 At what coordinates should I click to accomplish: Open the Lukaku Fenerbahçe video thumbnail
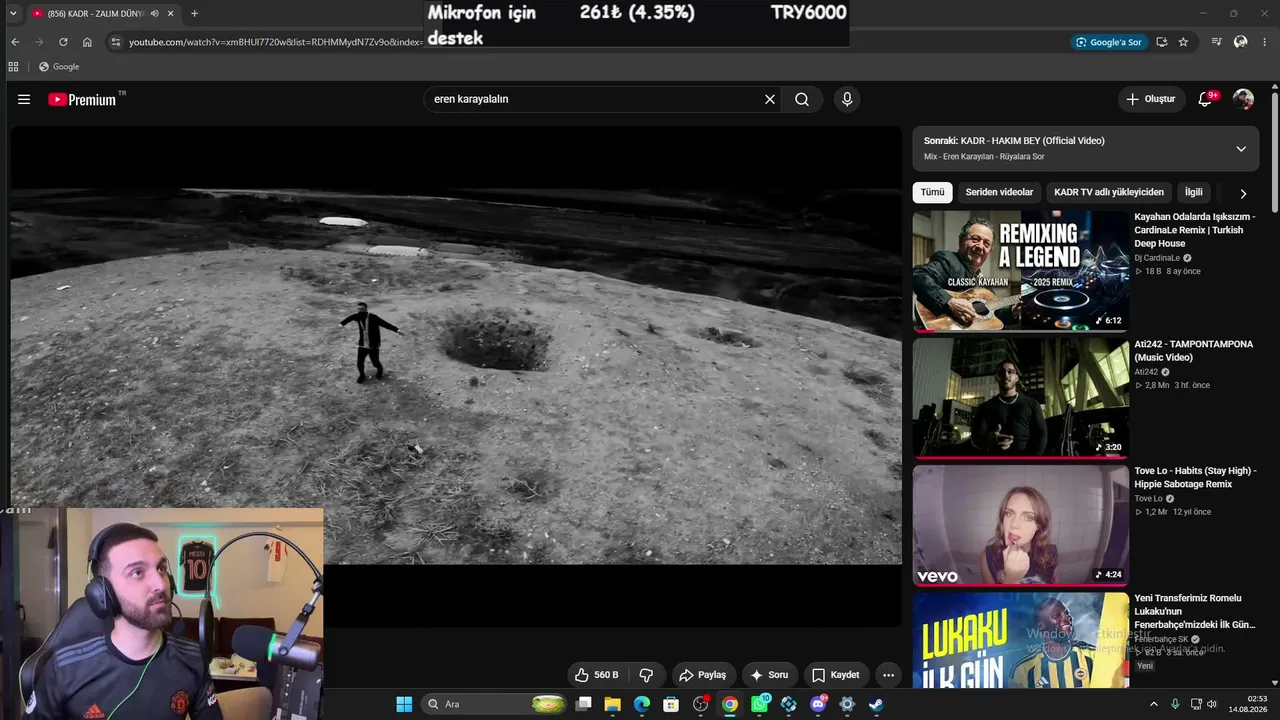[x=1020, y=640]
